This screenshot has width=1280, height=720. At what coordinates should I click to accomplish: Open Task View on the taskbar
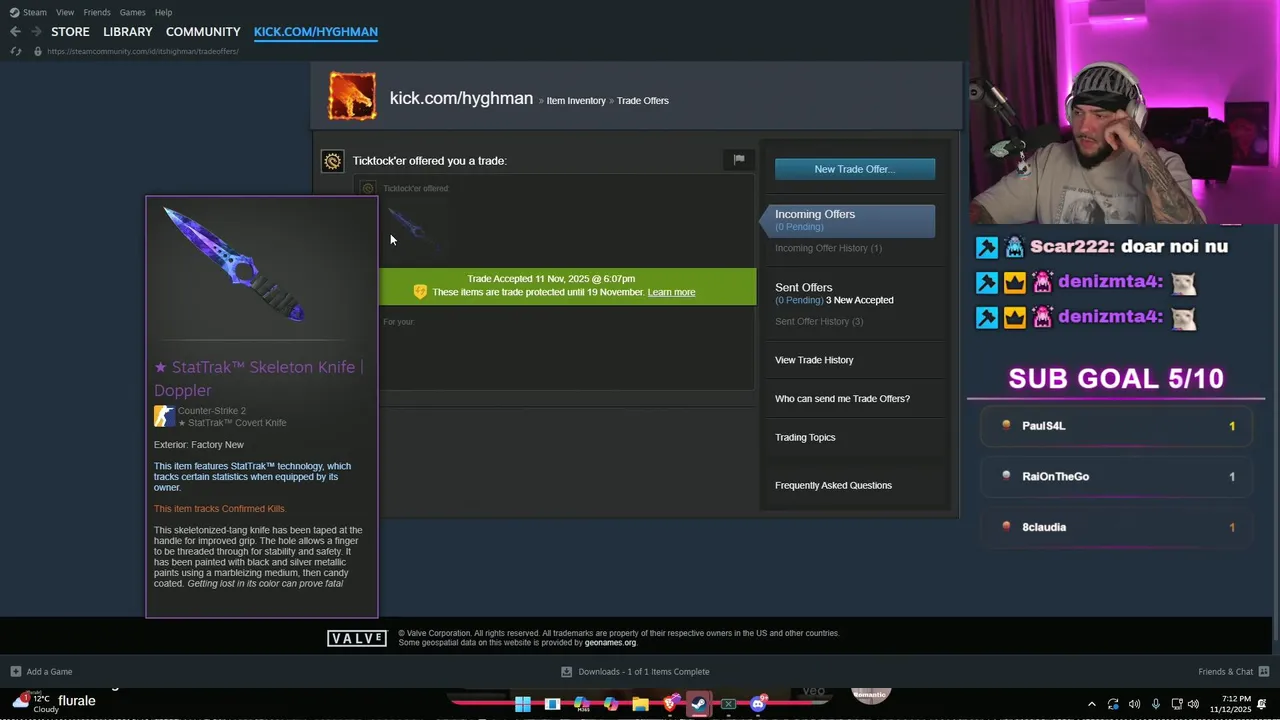pyautogui.click(x=552, y=705)
